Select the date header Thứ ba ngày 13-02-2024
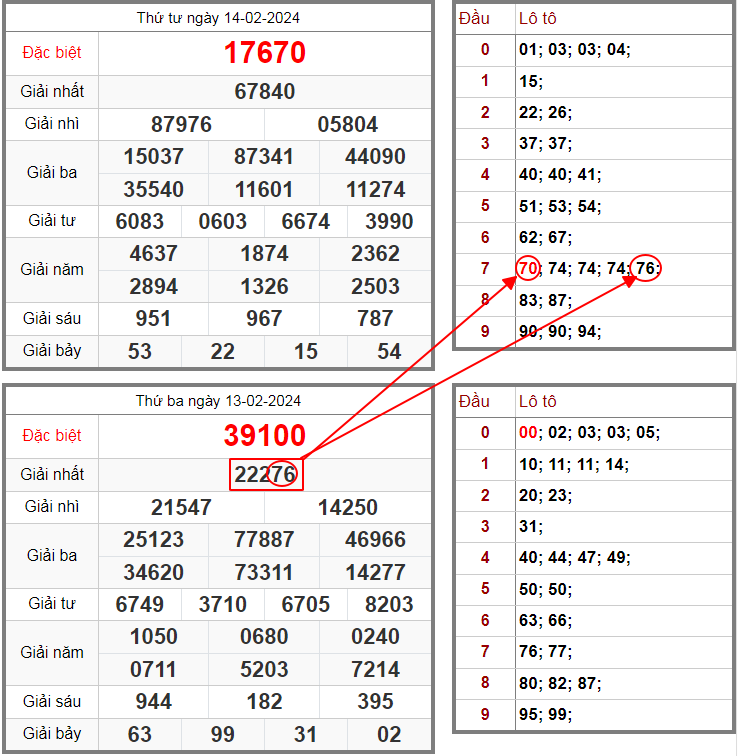The image size is (738, 756). pos(218,401)
